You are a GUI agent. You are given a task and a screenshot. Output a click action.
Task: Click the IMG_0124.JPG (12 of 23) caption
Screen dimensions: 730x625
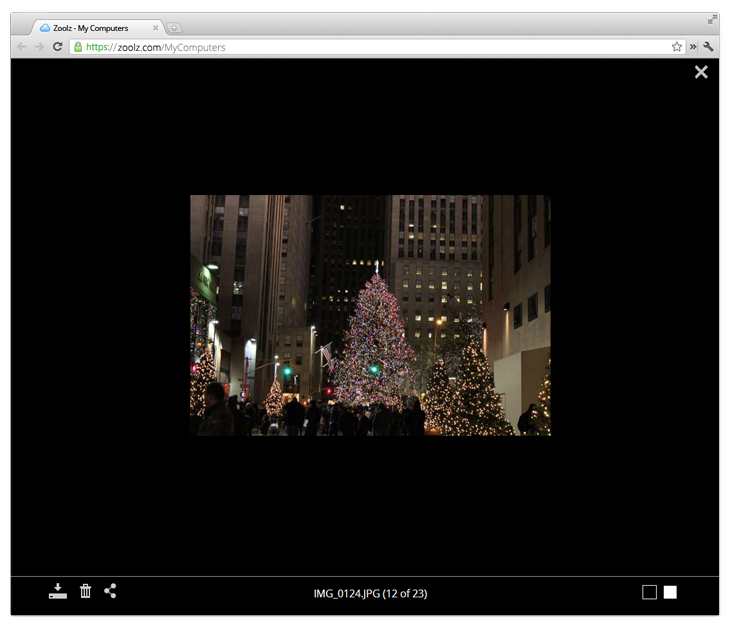tap(370, 593)
